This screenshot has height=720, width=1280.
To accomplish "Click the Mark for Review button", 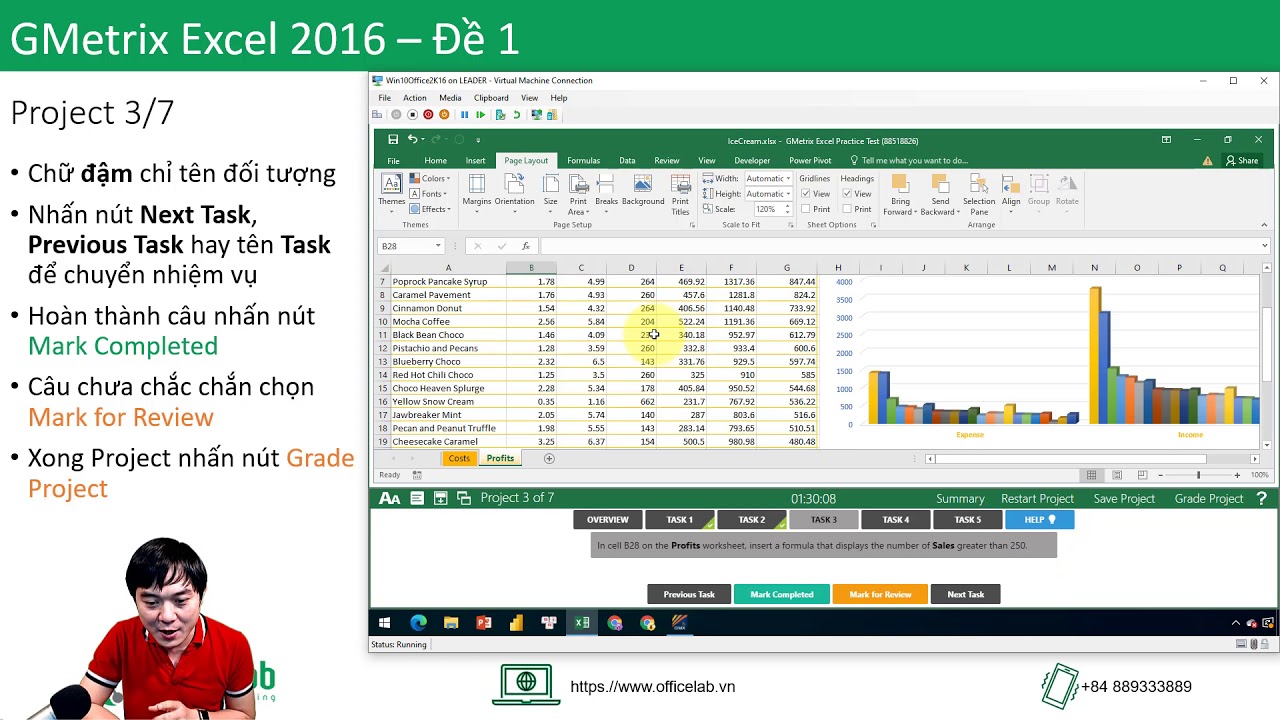I will 880,594.
